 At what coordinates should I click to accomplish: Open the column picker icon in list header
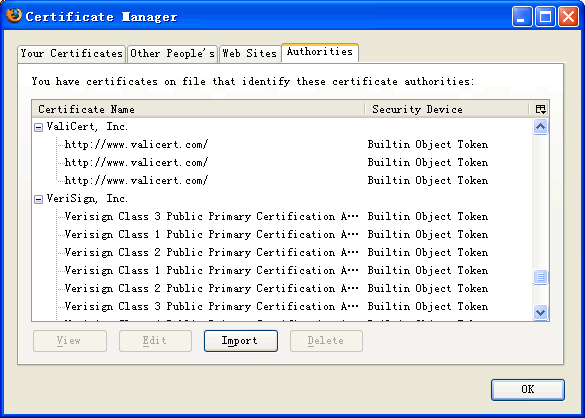click(540, 109)
